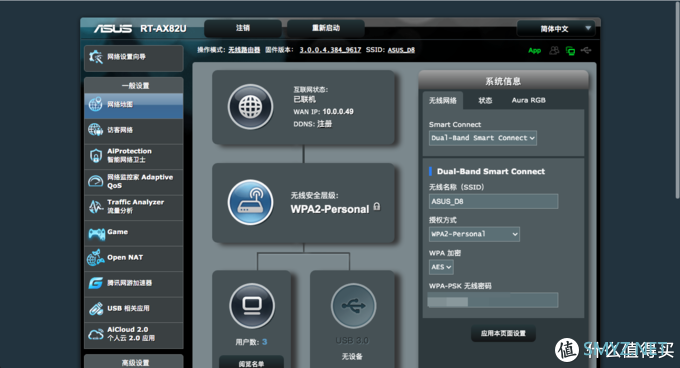Click the 浏览名单 view list button
Viewport: 680px width, 368px height.
252,363
